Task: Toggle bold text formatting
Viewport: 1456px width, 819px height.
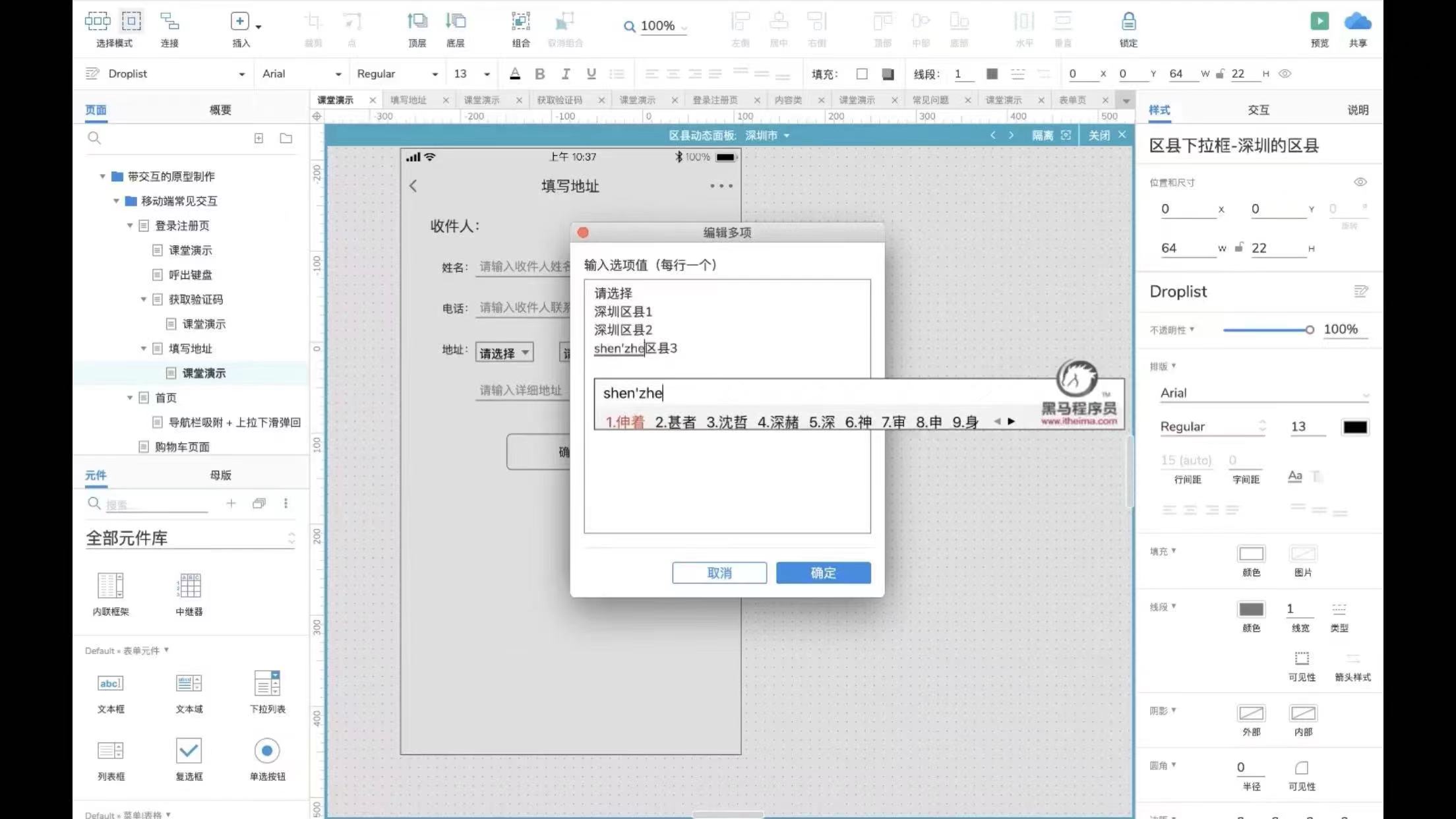Action: (x=539, y=74)
